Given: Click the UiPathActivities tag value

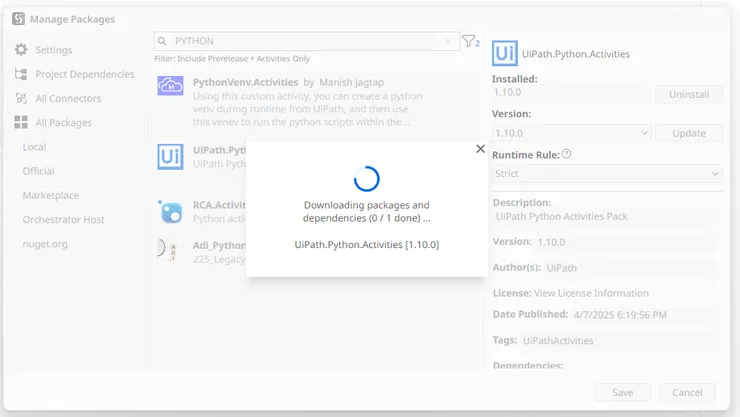Looking at the screenshot, I should [x=558, y=341].
